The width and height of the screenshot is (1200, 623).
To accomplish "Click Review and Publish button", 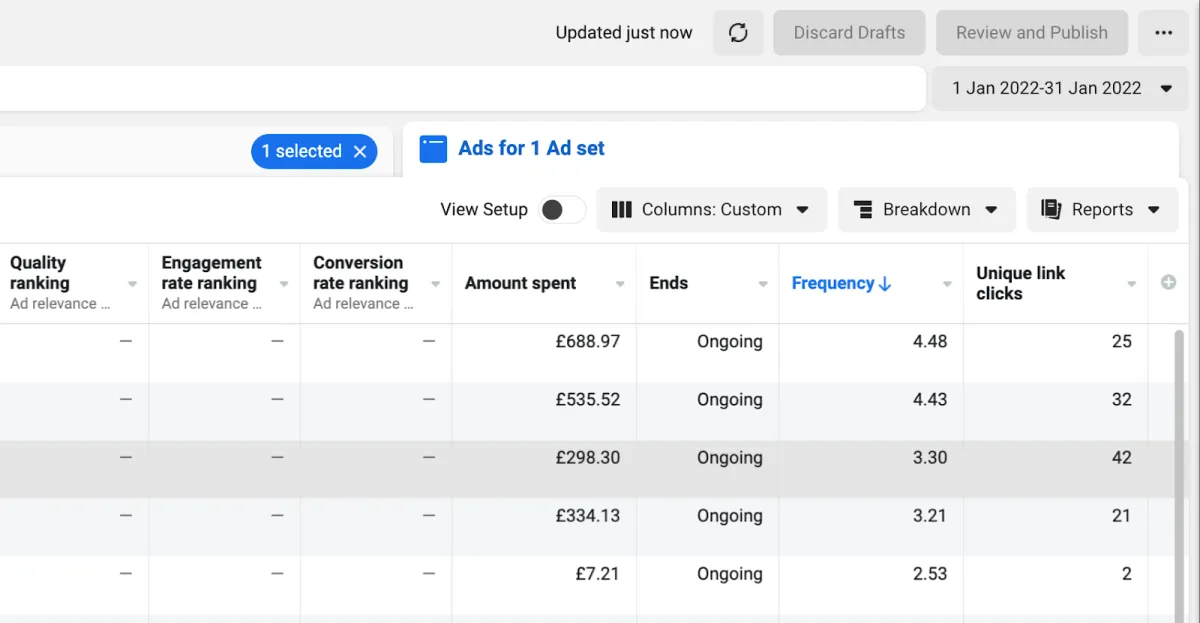I will [x=1032, y=33].
